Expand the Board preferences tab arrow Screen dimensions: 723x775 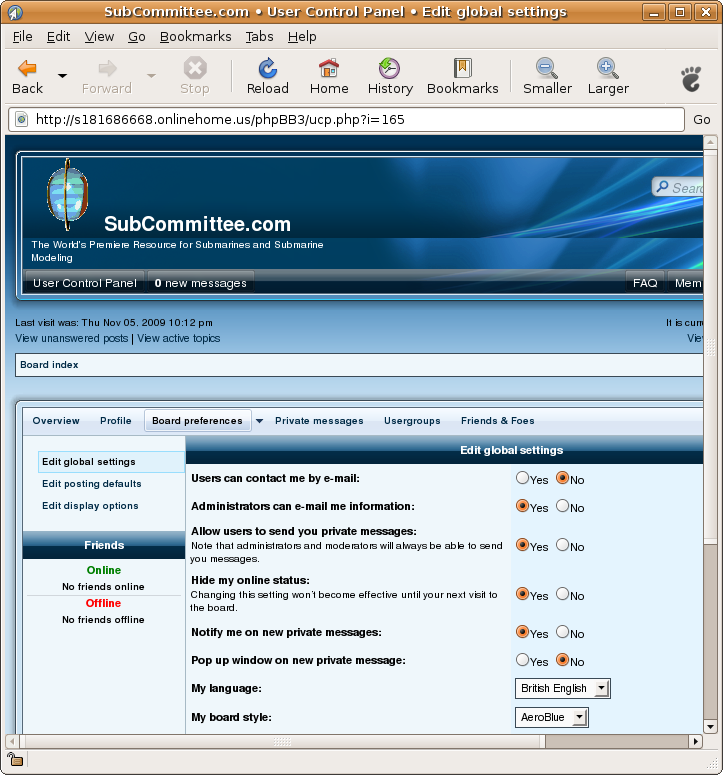pyautogui.click(x=259, y=421)
